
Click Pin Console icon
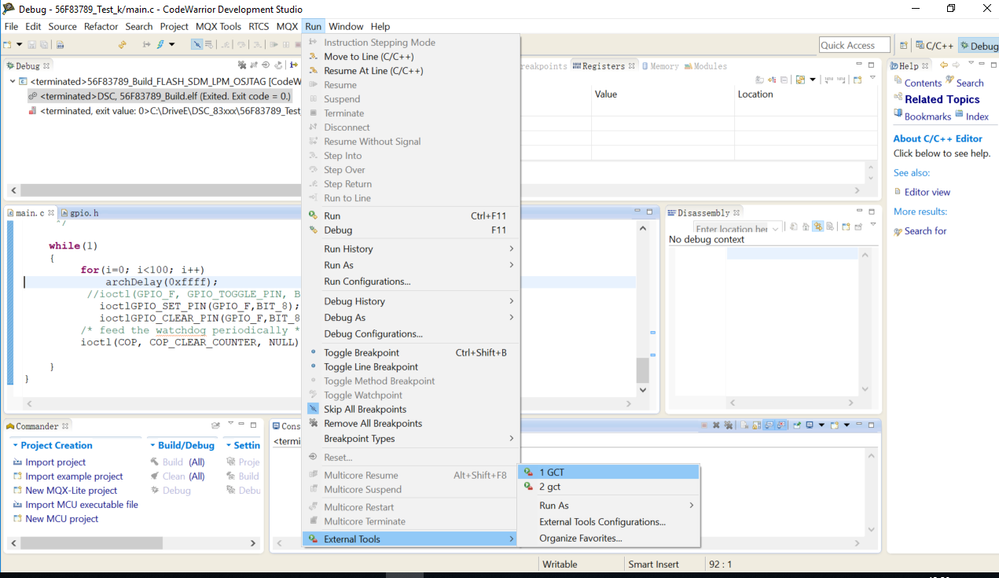coord(796,425)
